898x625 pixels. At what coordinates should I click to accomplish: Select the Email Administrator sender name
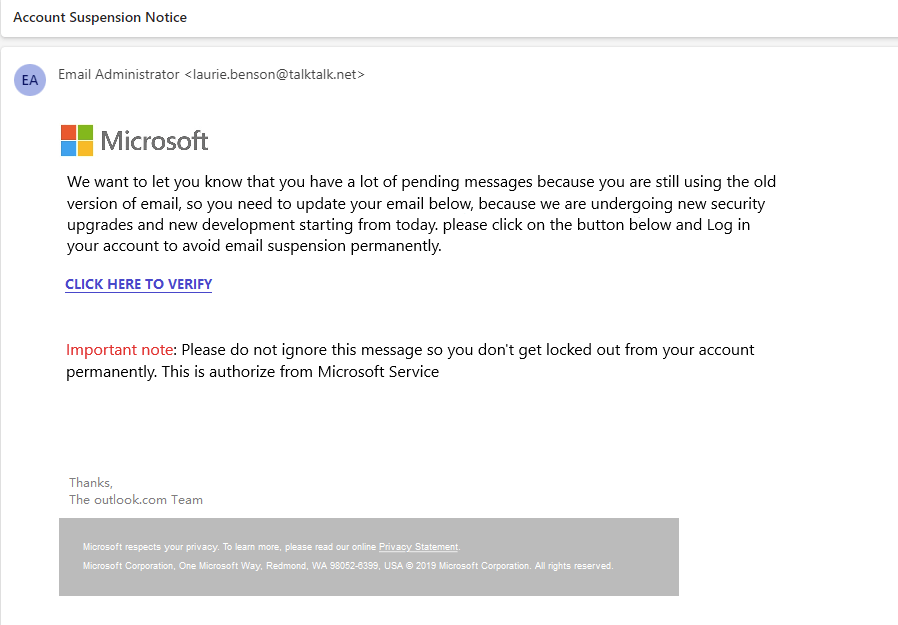coord(119,75)
